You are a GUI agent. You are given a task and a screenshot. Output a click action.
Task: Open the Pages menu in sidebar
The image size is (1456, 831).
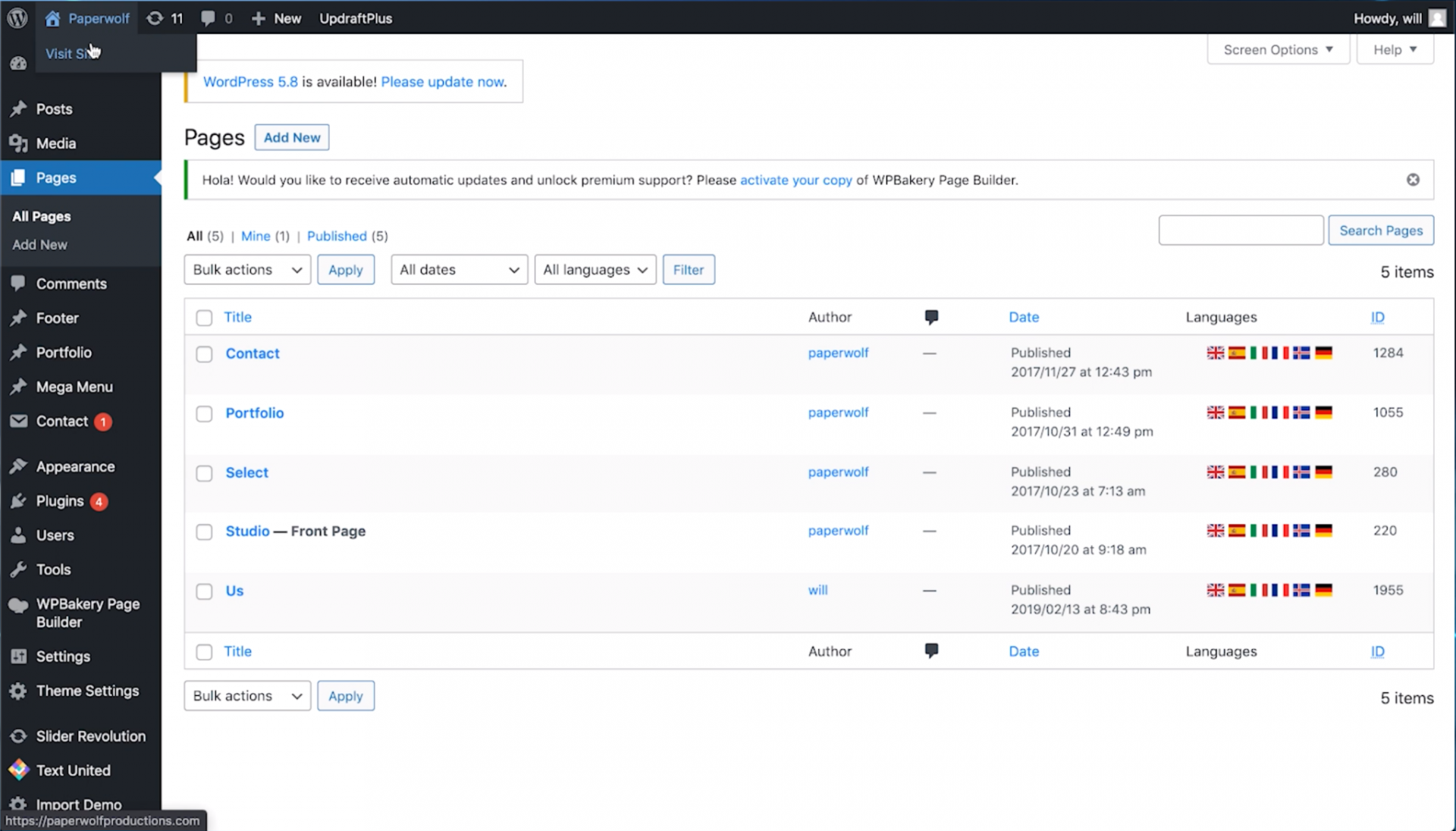[56, 177]
